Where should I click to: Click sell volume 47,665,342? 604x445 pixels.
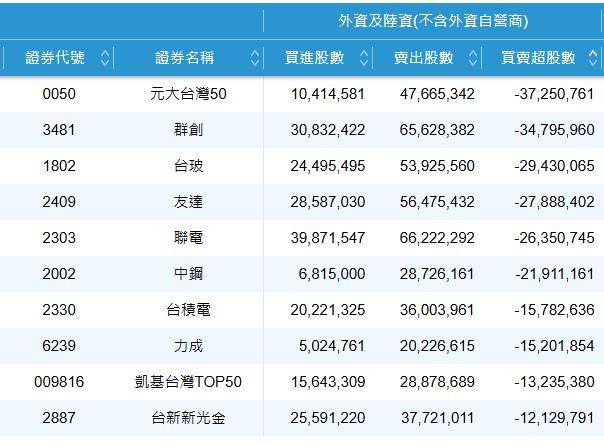pyautogui.click(x=437, y=94)
